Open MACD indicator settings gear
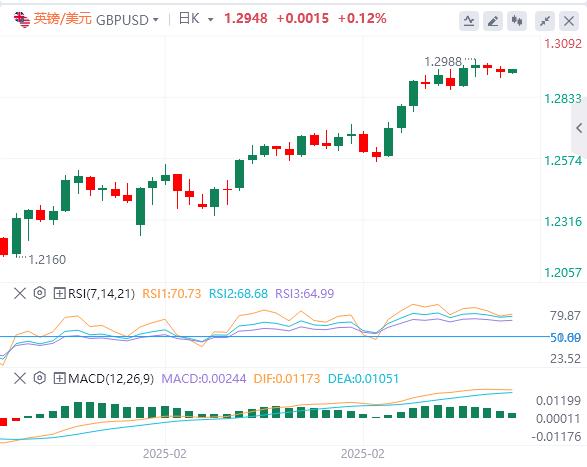The image size is (587, 467). 39,378
